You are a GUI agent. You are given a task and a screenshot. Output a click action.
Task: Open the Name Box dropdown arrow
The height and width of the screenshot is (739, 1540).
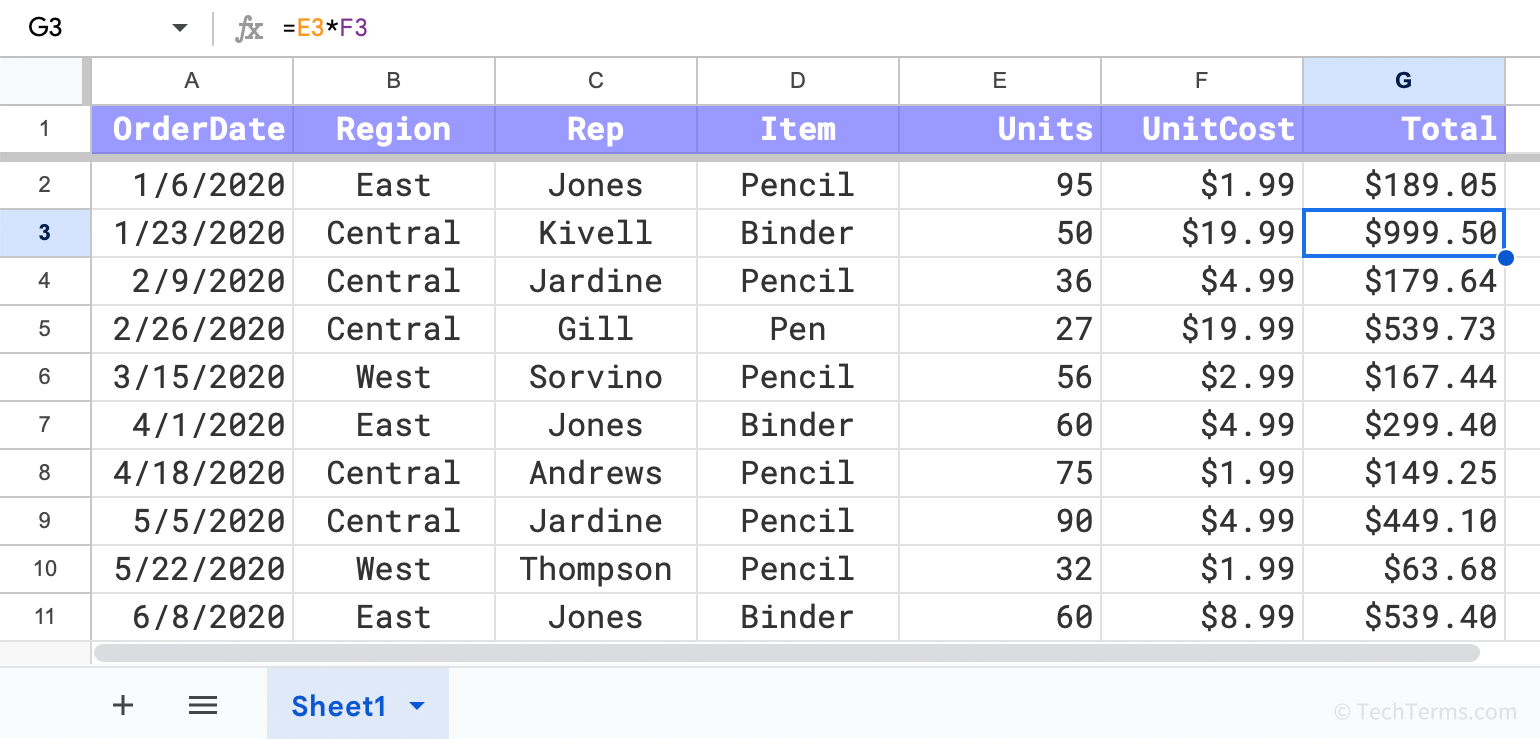(180, 28)
